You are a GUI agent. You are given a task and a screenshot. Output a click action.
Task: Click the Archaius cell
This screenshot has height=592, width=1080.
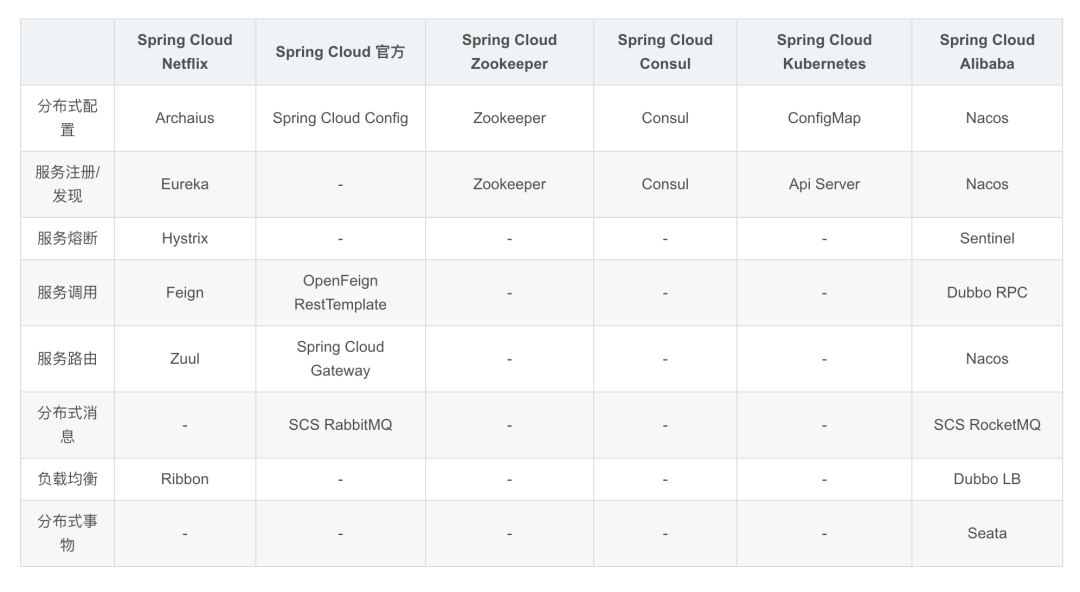tap(185, 118)
